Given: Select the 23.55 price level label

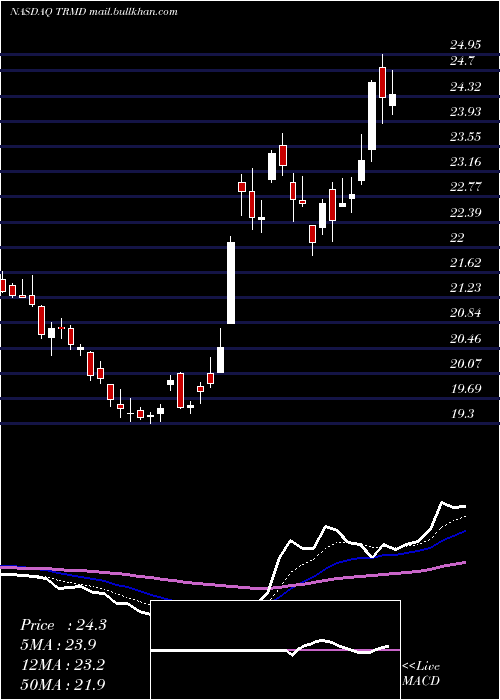Looking at the screenshot, I should tap(465, 137).
